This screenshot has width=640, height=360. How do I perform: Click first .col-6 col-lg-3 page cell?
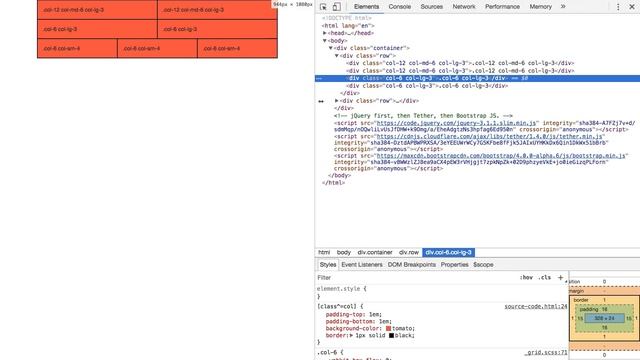[97, 29]
